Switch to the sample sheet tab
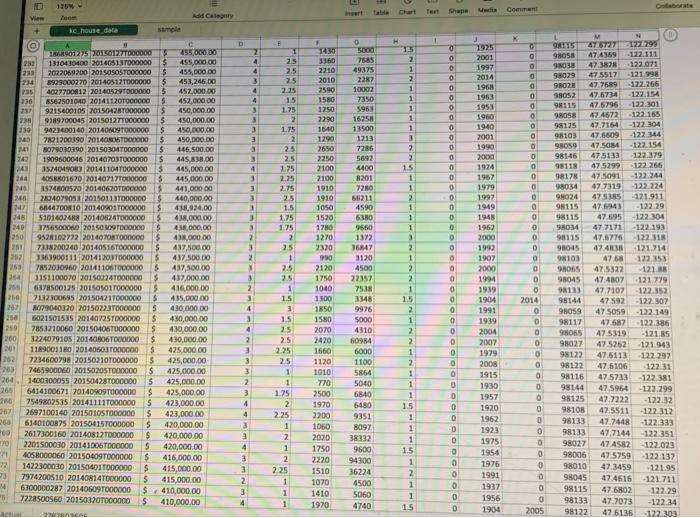The width and height of the screenshot is (700, 518). (169, 29)
